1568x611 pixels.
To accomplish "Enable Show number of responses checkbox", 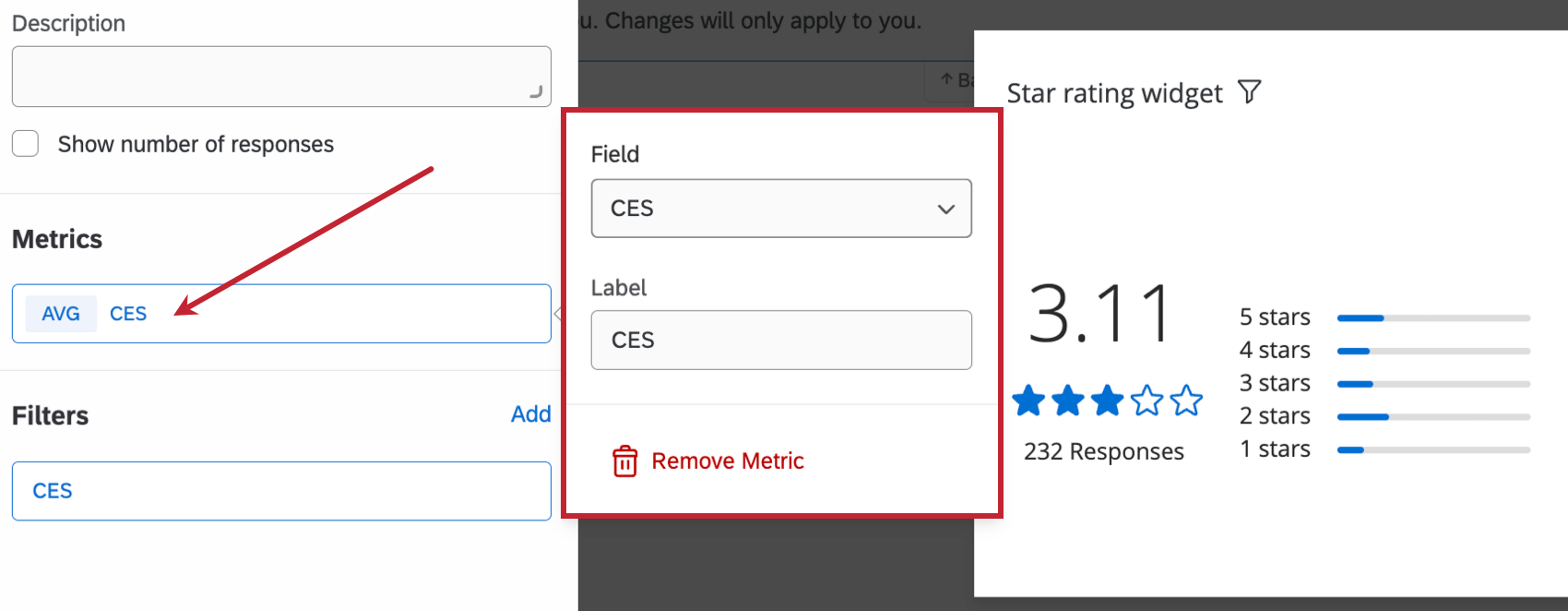I will point(26,144).
